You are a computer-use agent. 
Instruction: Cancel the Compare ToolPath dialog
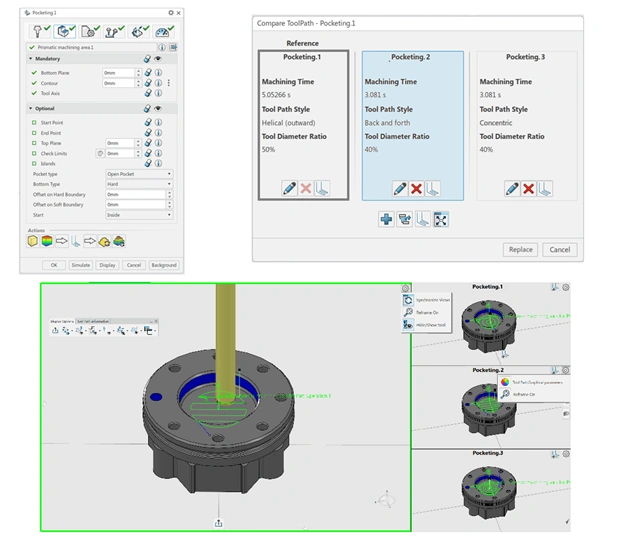(x=560, y=249)
